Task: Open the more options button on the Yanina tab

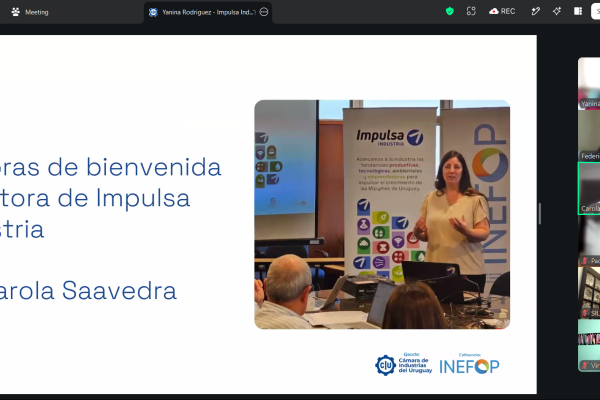Action: pyautogui.click(x=264, y=12)
